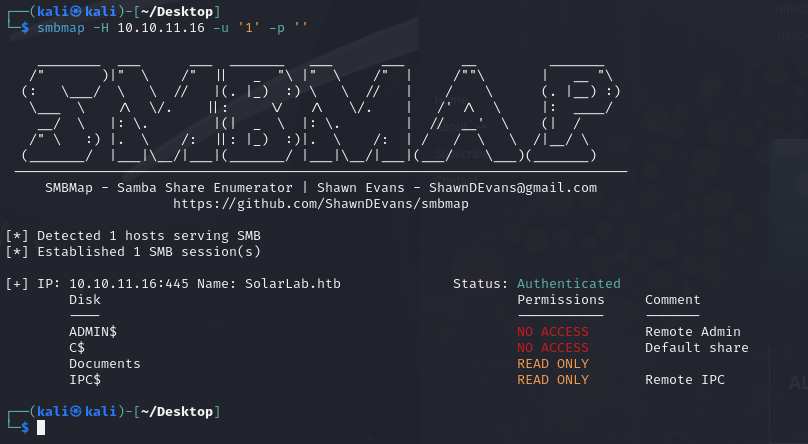Click the Documents share name

coord(105,364)
